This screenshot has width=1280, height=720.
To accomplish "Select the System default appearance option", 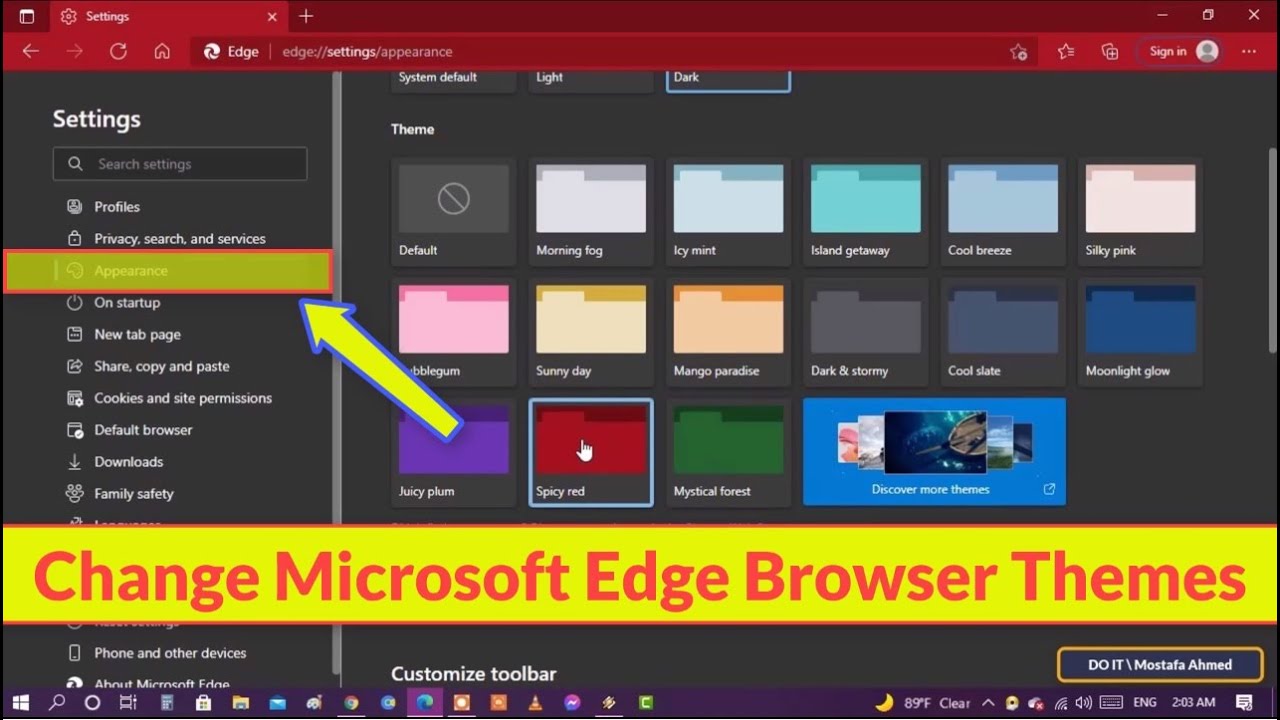I will point(453,80).
